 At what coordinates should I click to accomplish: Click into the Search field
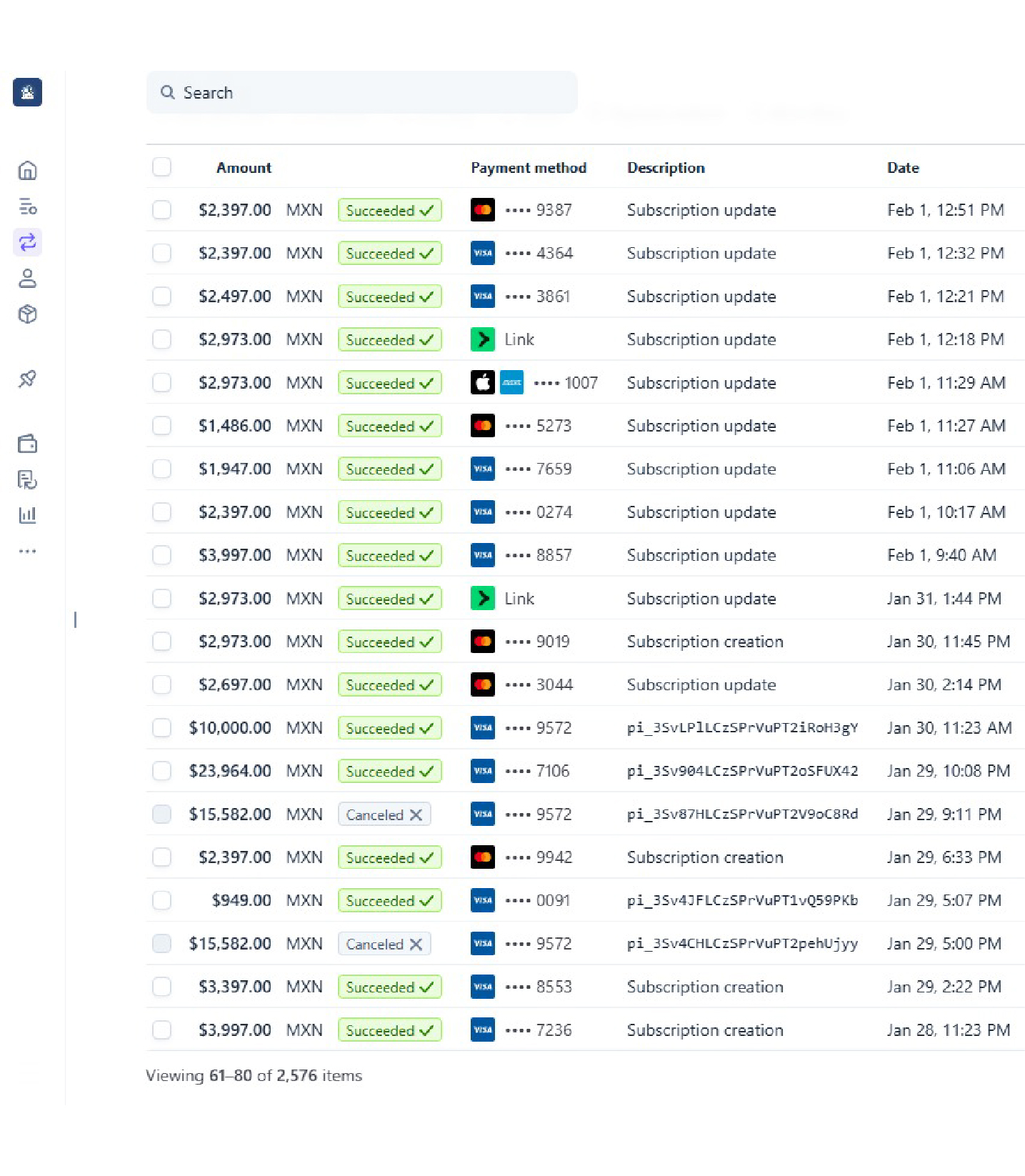point(361,92)
